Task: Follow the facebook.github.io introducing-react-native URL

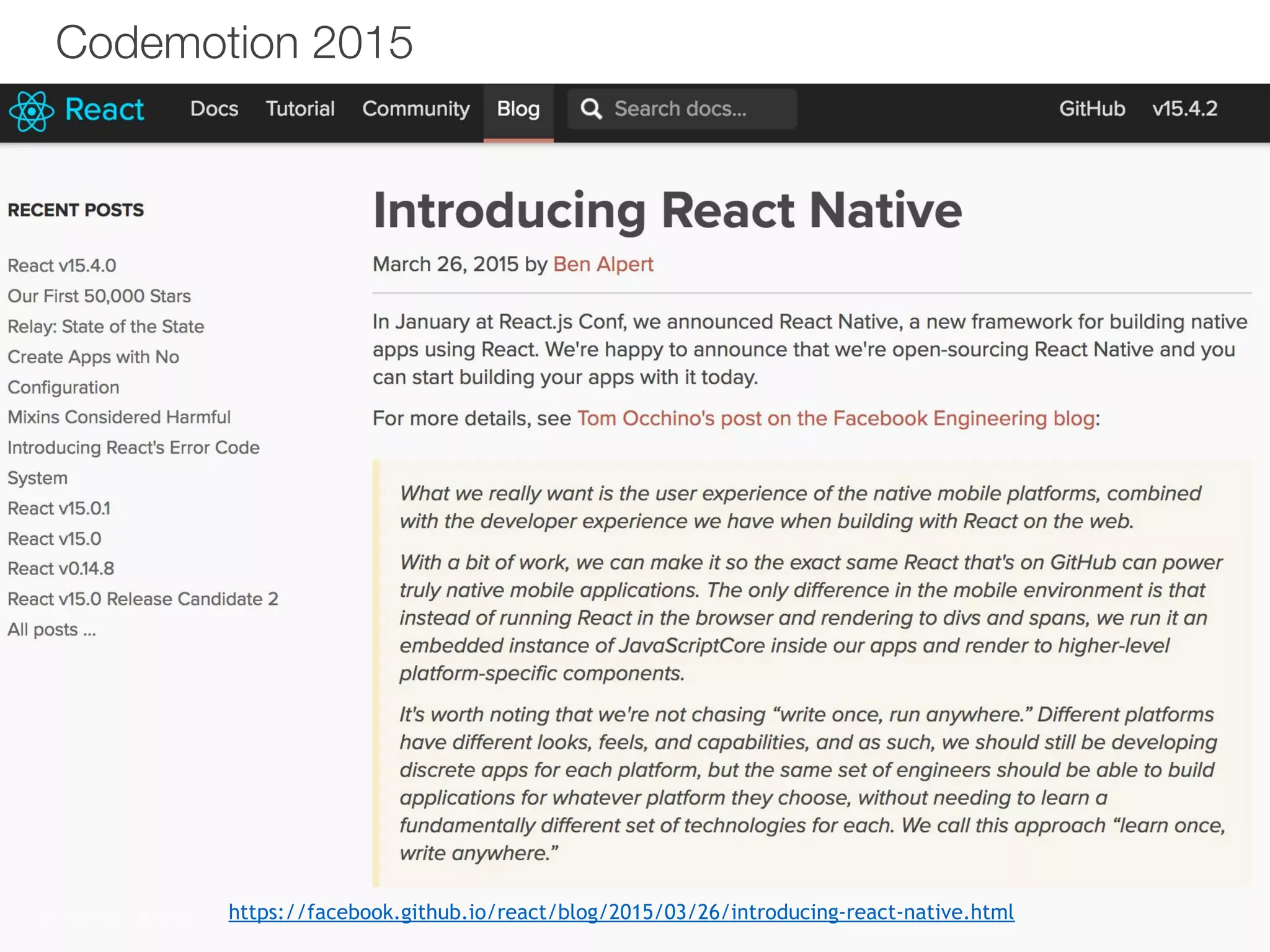Action: (x=621, y=912)
